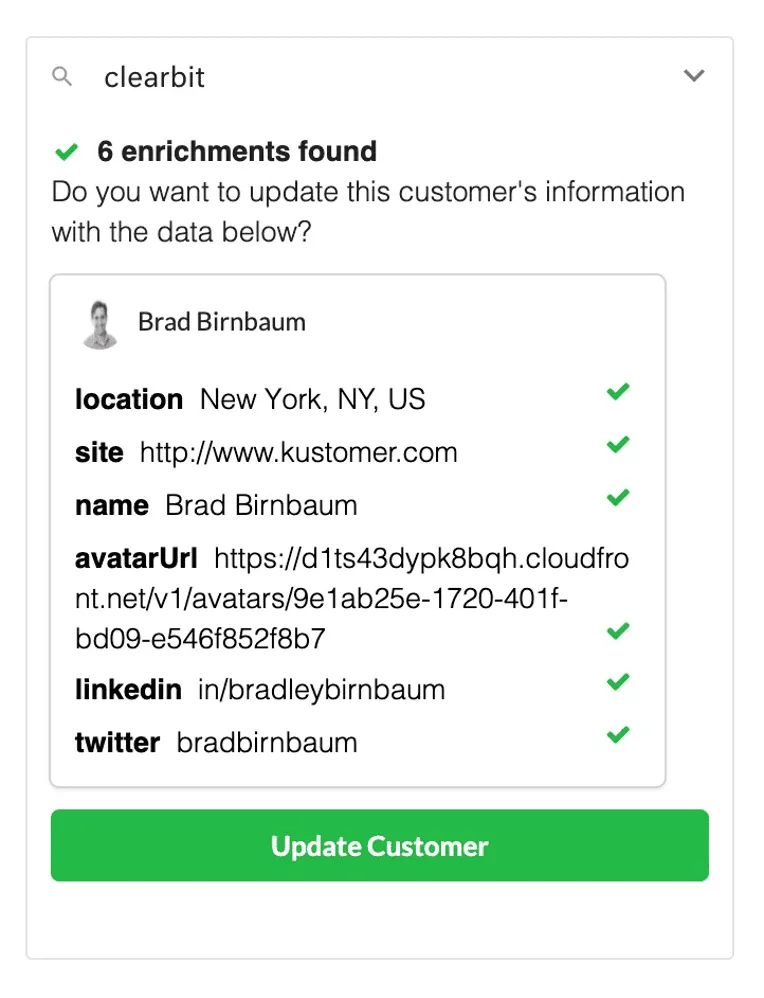Select the Brad Birnbaum card header name
Screen dimensions: 764x998
coord(222,322)
